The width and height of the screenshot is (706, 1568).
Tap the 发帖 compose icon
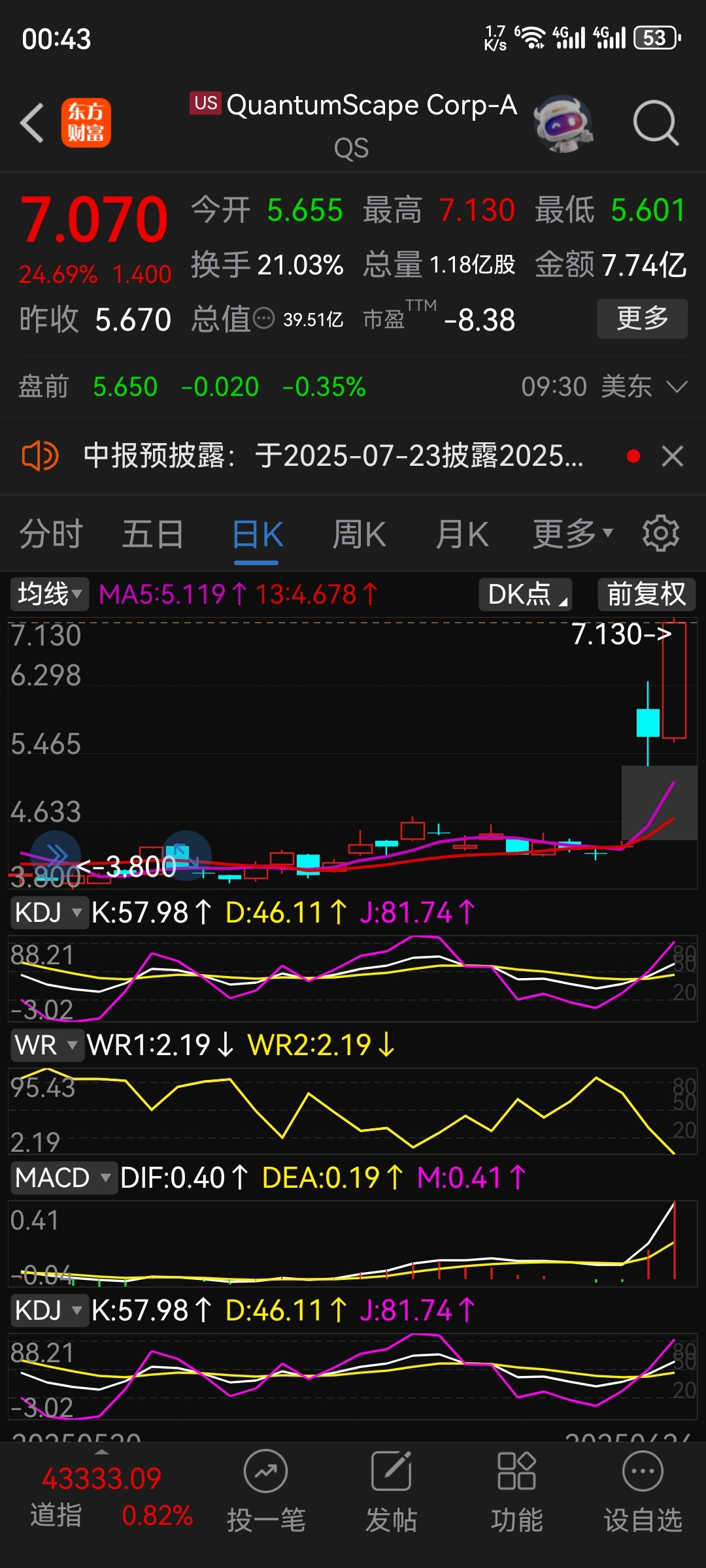pyautogui.click(x=391, y=1471)
